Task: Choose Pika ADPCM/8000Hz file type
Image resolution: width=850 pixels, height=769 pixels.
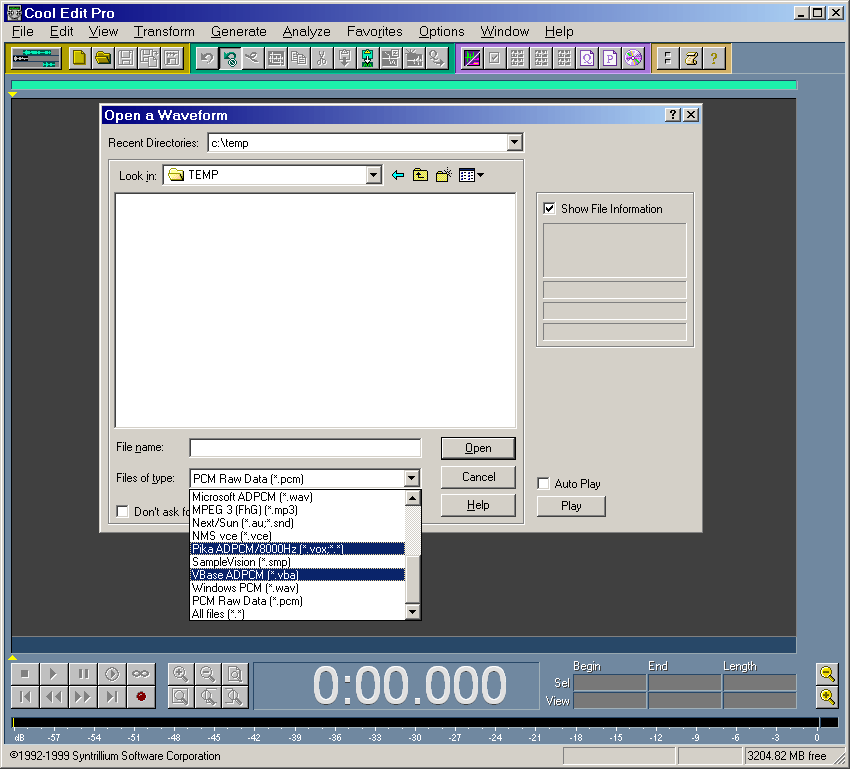Action: [x=297, y=549]
